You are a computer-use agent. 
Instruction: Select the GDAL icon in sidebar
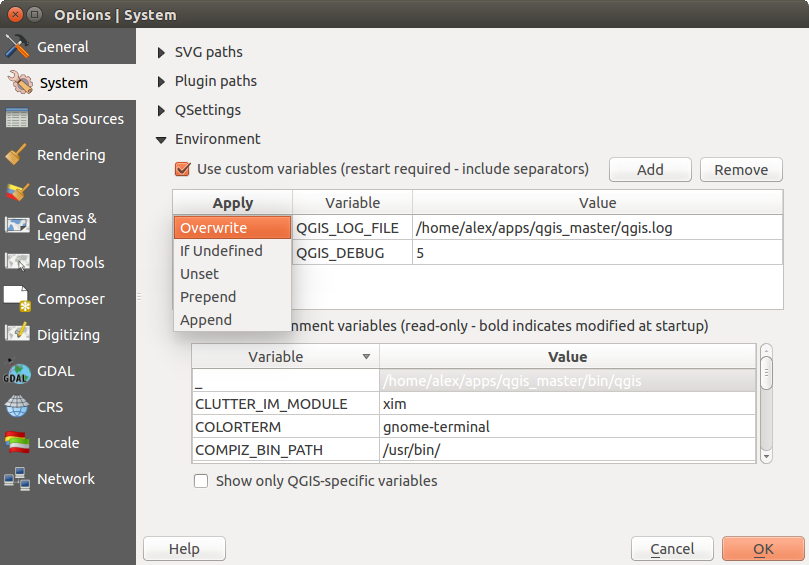[x=17, y=371]
